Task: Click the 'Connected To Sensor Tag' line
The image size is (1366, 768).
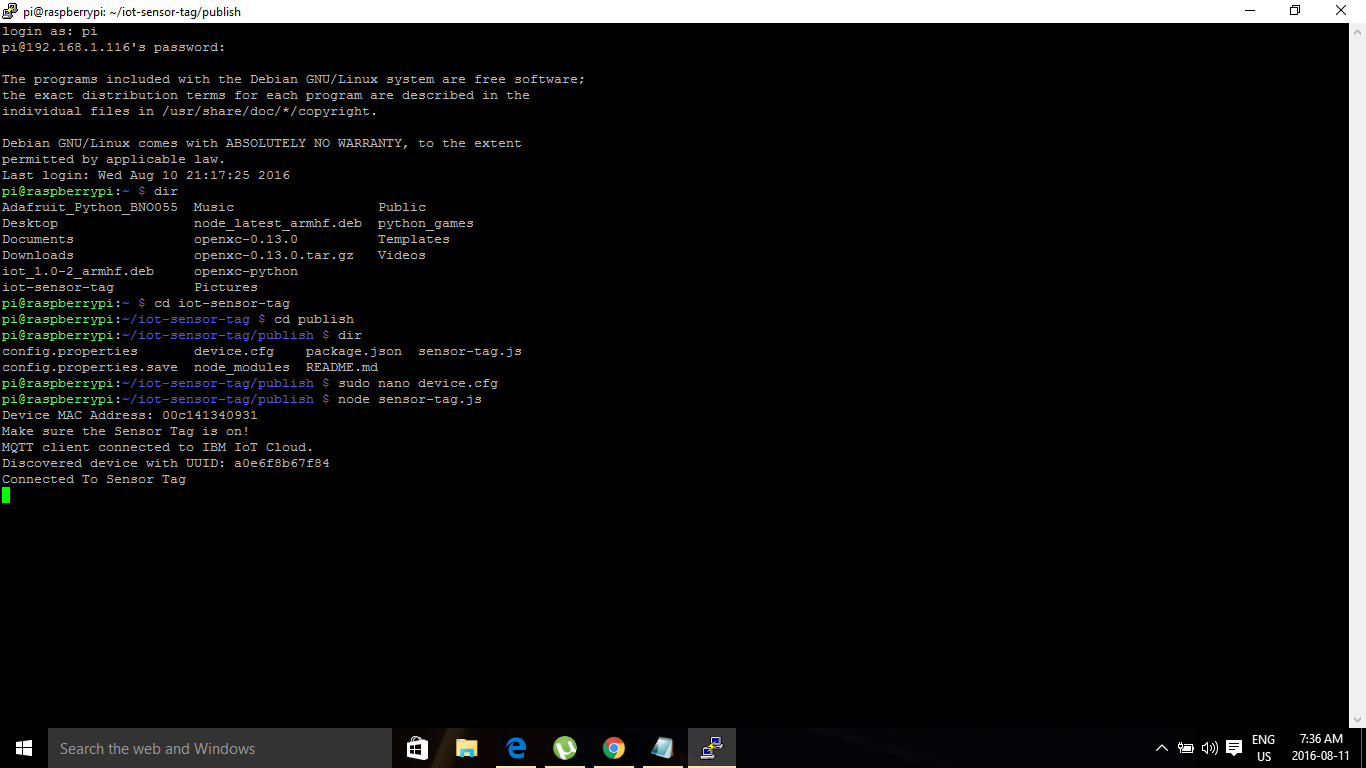Action: [x=94, y=479]
